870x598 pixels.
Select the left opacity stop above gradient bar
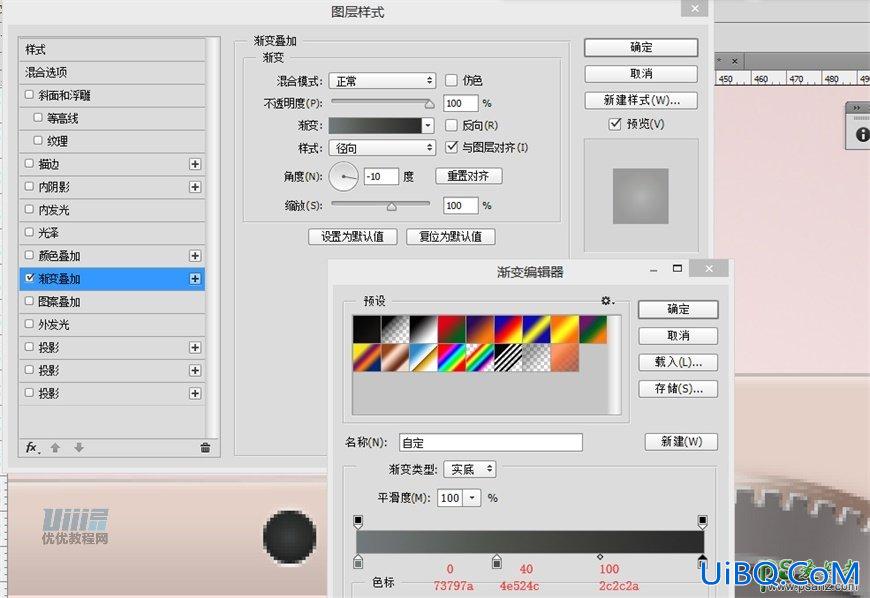tap(358, 521)
